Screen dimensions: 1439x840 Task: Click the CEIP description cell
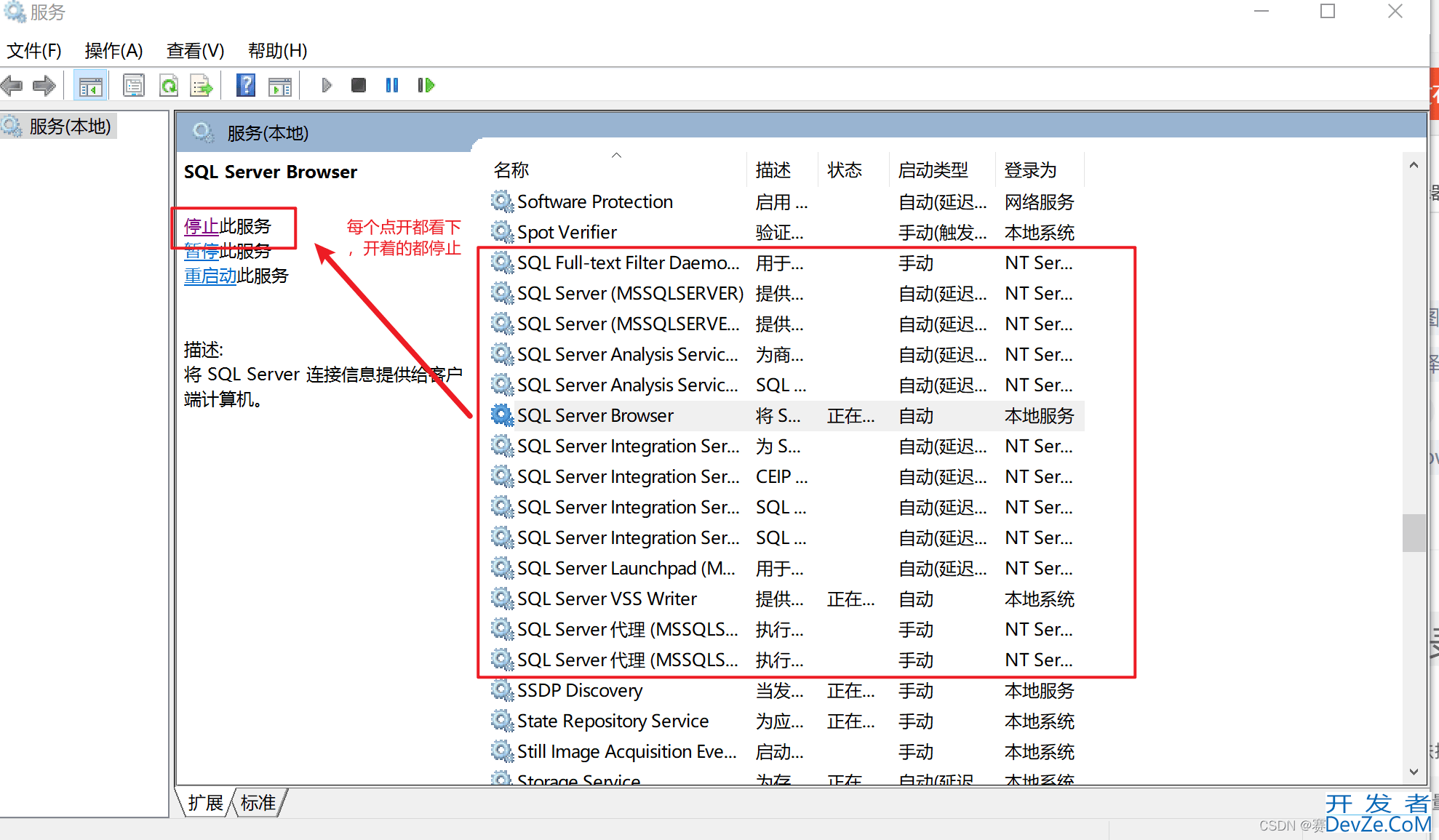coord(782,476)
